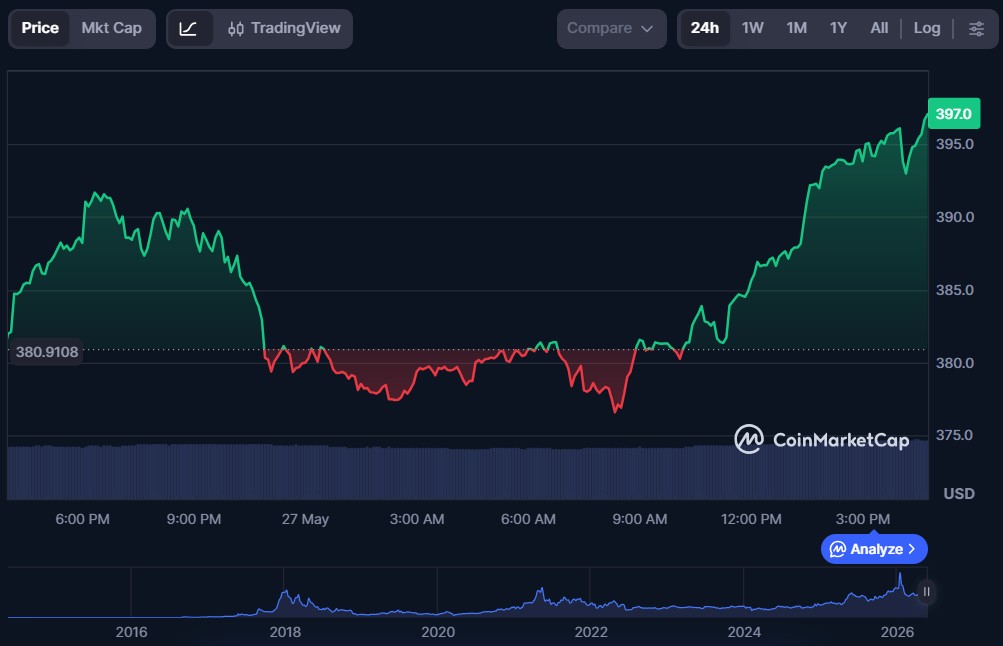Screen dimensions: 1003x646
Task: Expand the Compare dropdown
Action: [x=611, y=29]
